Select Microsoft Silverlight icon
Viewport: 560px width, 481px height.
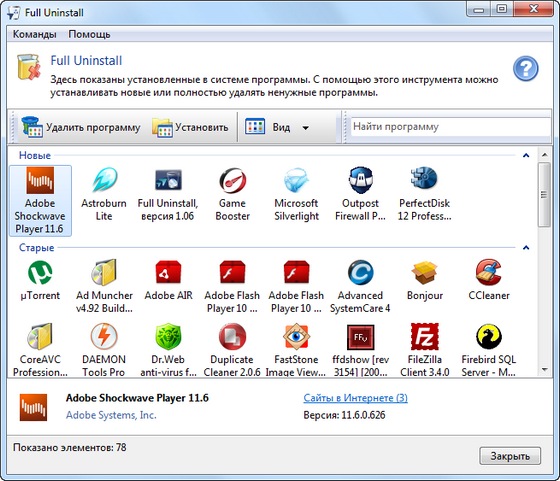pos(296,180)
